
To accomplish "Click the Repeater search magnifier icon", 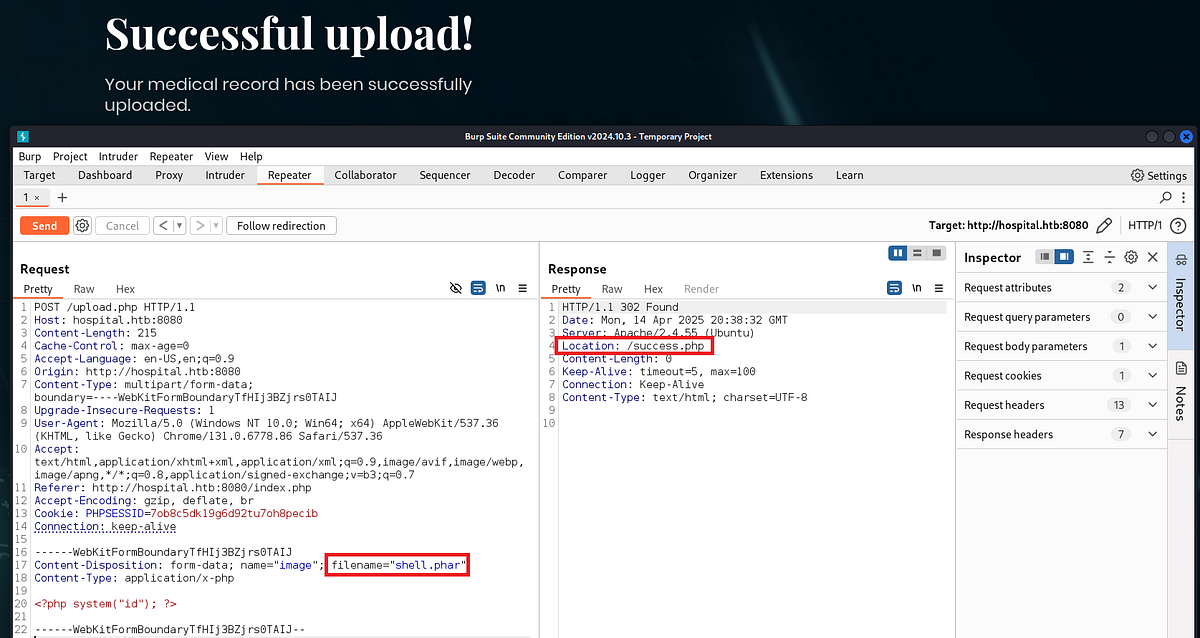I will click(x=1166, y=198).
